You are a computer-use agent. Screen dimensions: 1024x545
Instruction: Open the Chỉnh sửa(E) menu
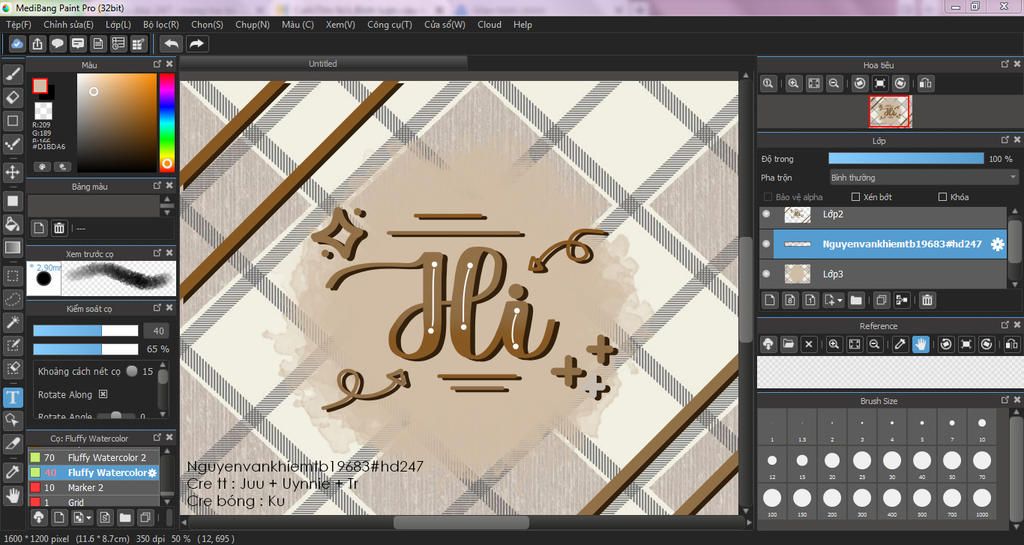tap(69, 24)
